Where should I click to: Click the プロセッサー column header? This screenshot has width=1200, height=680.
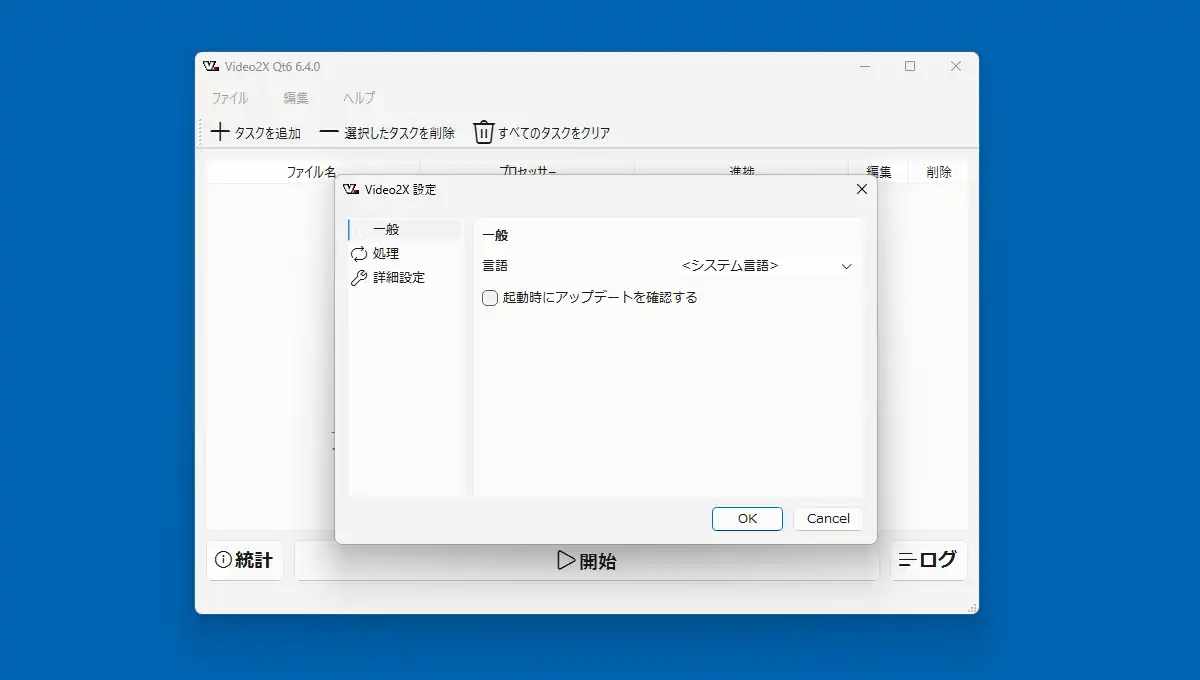click(x=527, y=172)
